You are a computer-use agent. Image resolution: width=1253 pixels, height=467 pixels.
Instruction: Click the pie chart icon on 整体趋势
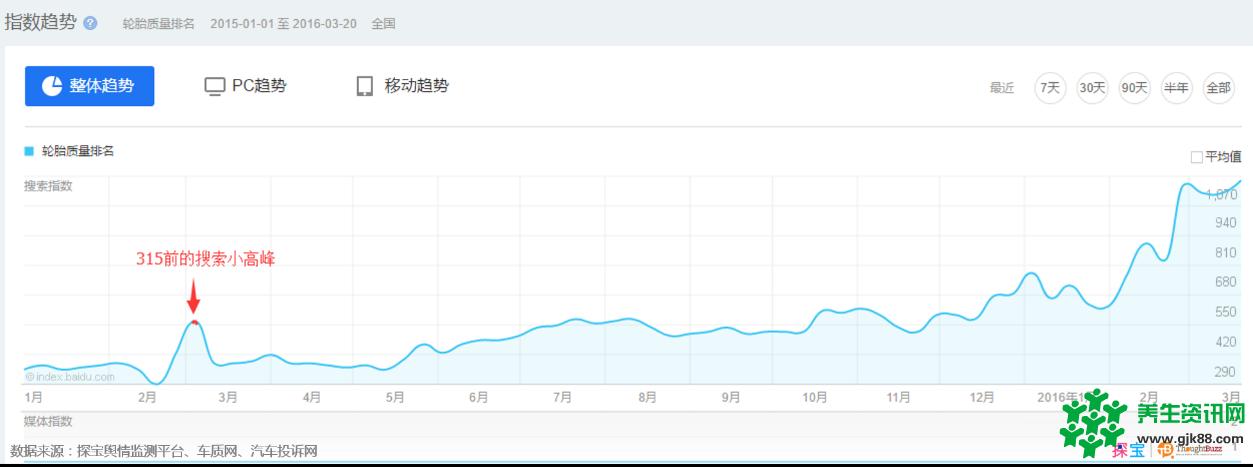tap(53, 86)
